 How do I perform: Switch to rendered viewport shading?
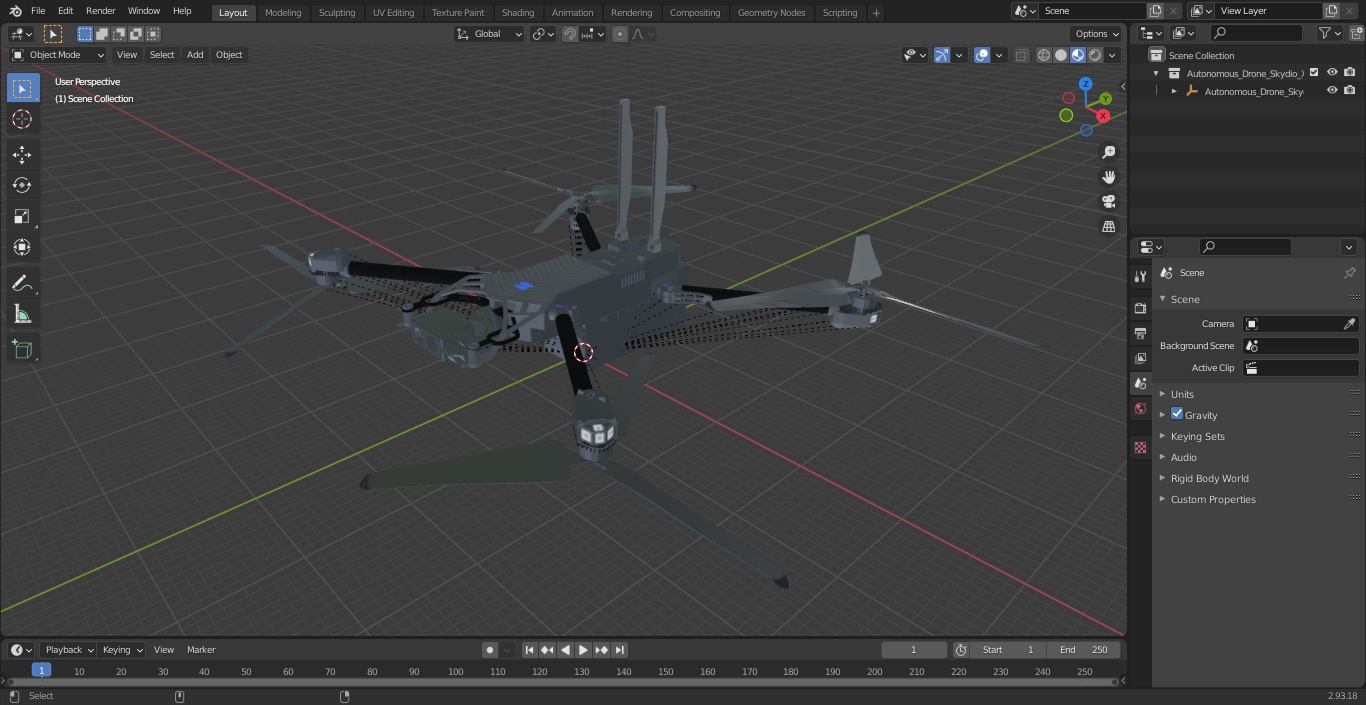click(1095, 55)
